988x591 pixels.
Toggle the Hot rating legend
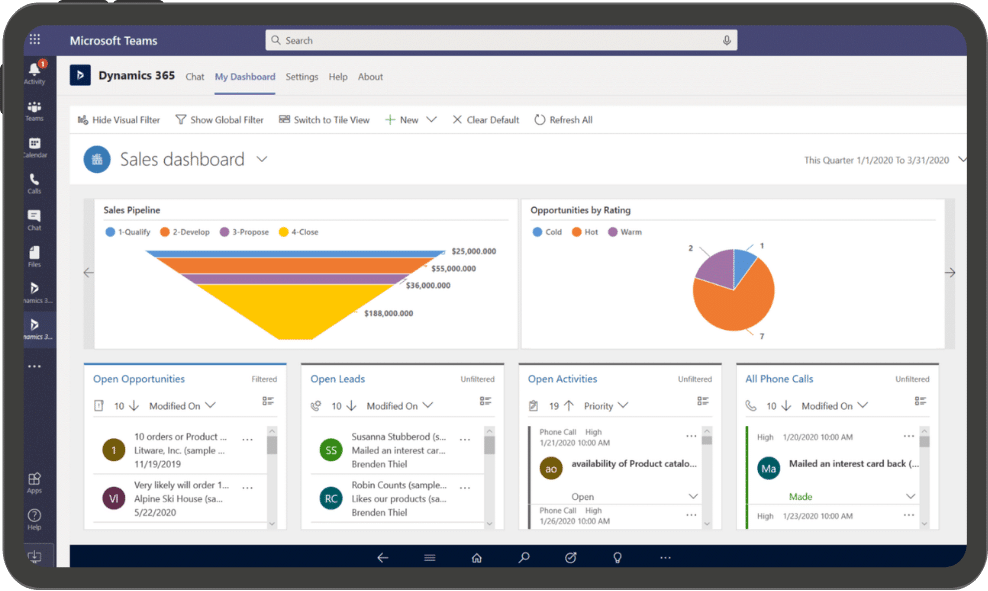[x=585, y=232]
